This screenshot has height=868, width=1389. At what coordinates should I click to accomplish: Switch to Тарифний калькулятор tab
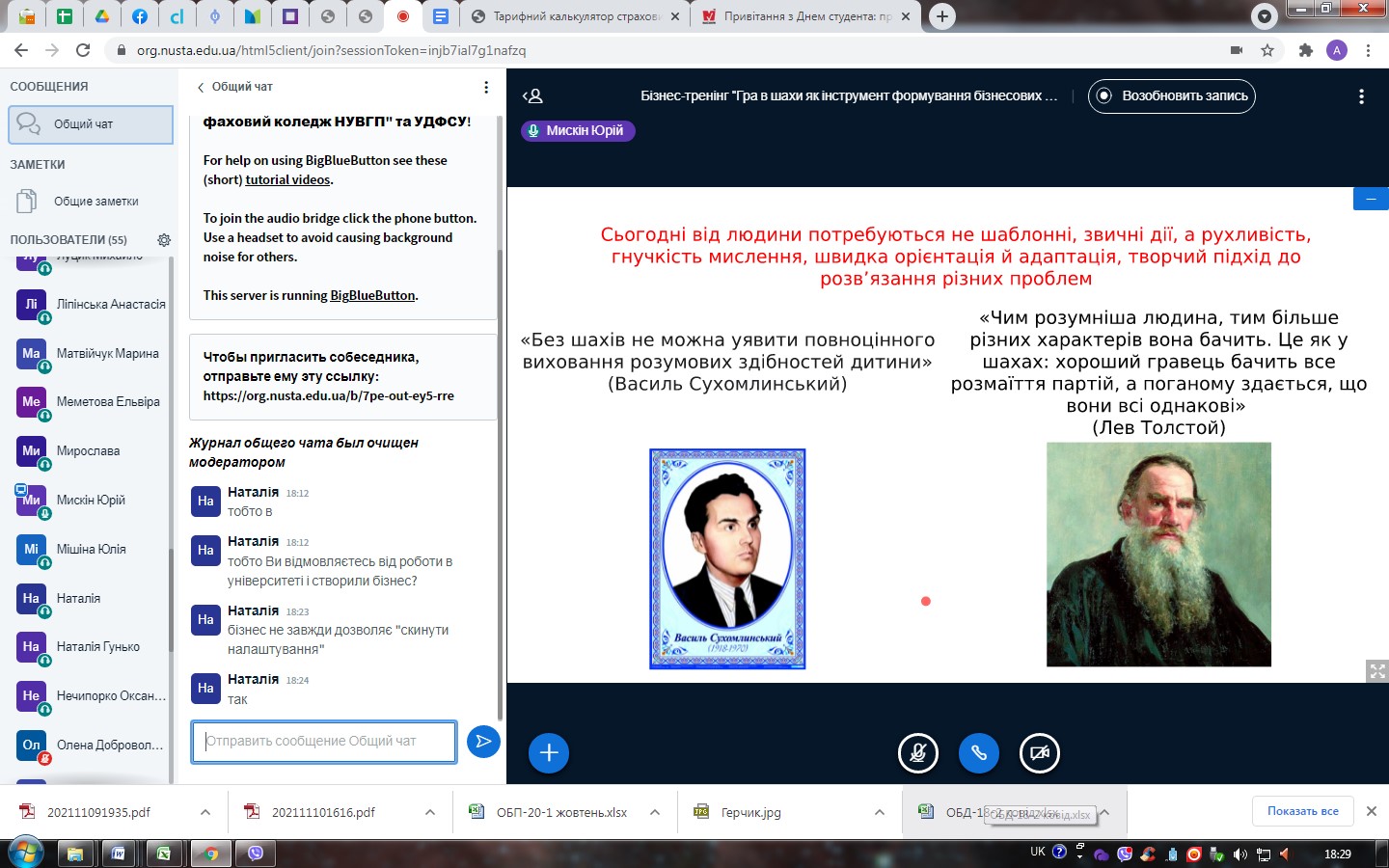[x=574, y=16]
